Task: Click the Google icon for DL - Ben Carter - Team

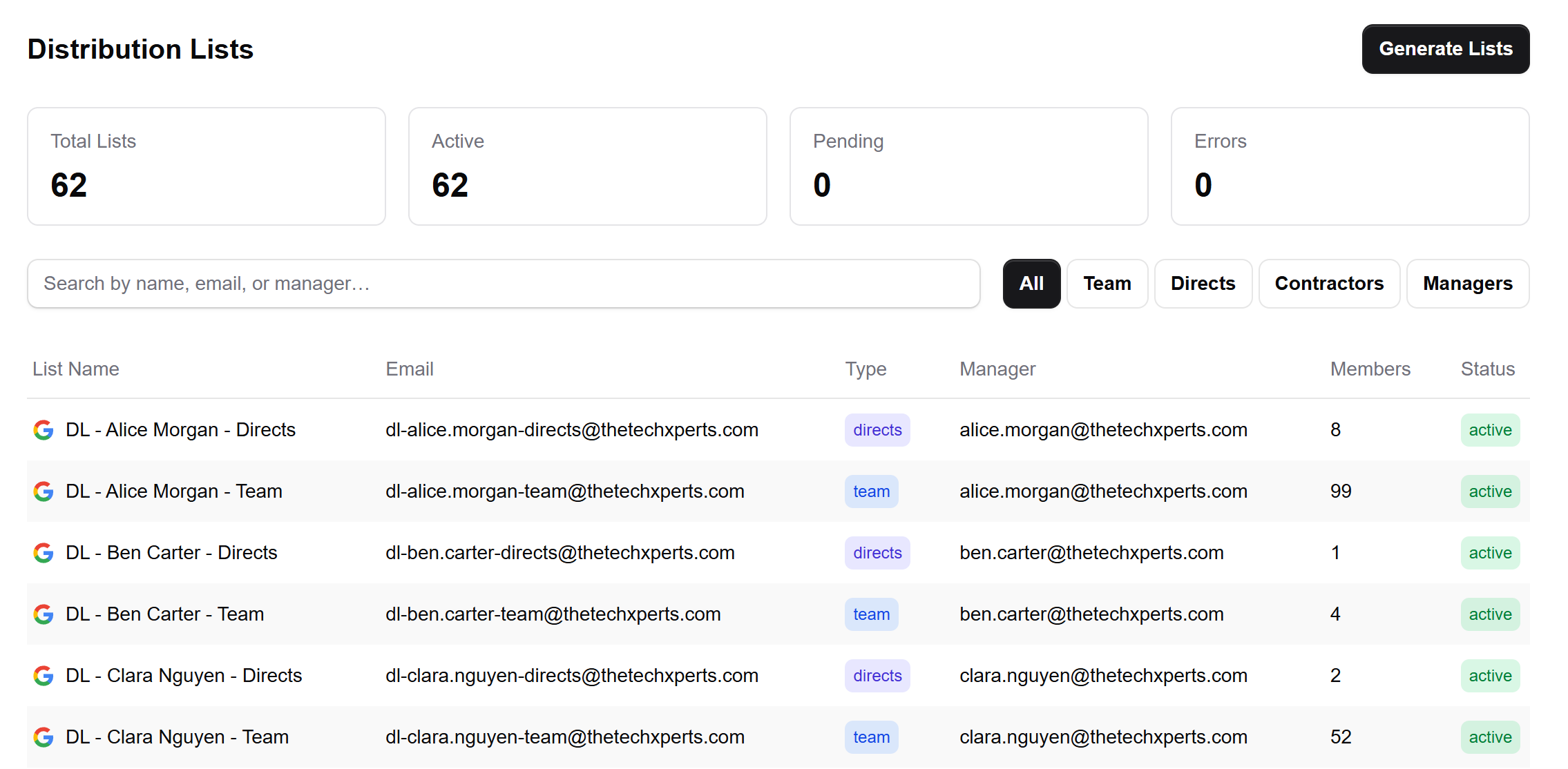Action: pos(43,614)
